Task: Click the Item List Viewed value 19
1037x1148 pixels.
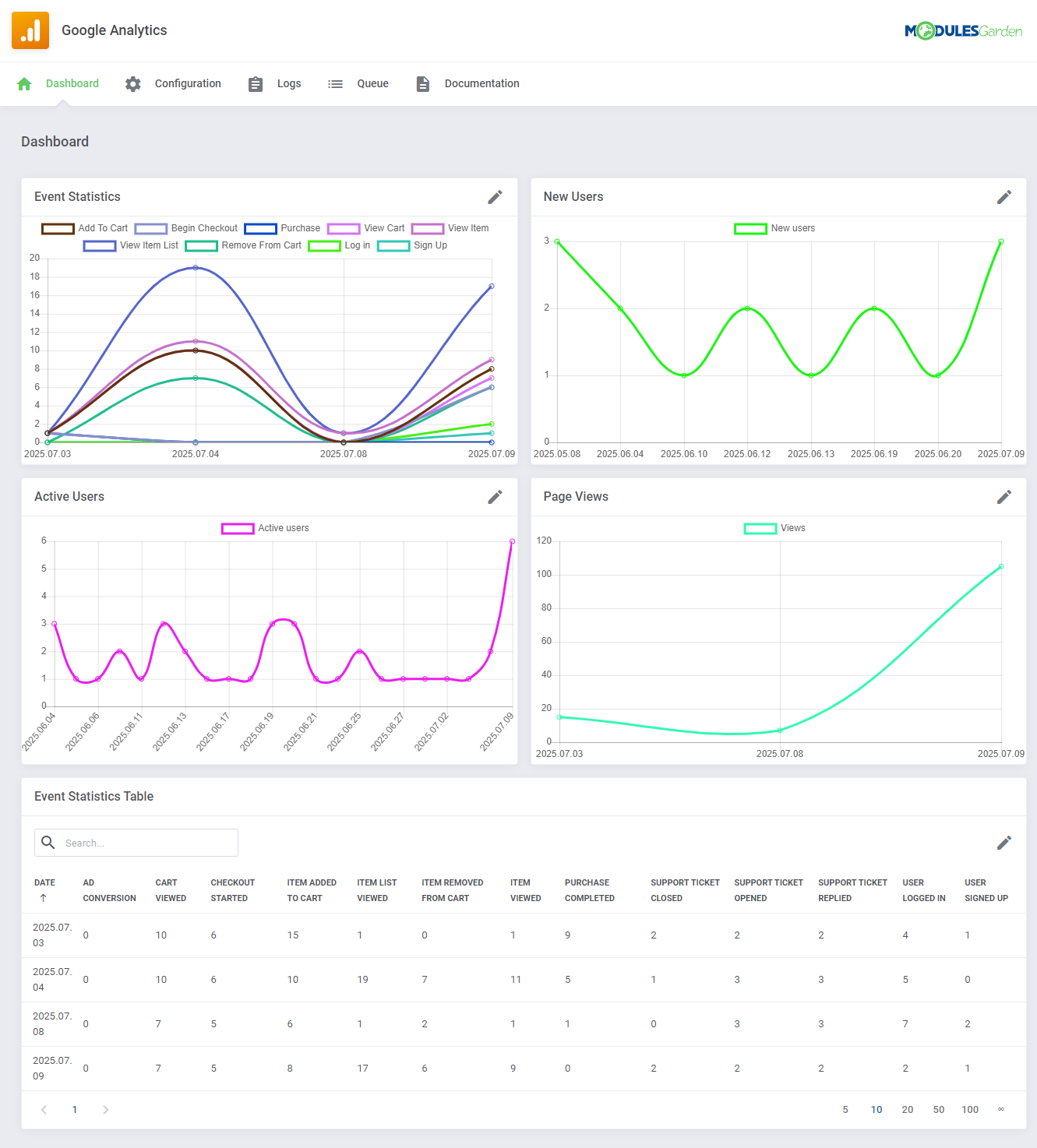Action: [363, 980]
